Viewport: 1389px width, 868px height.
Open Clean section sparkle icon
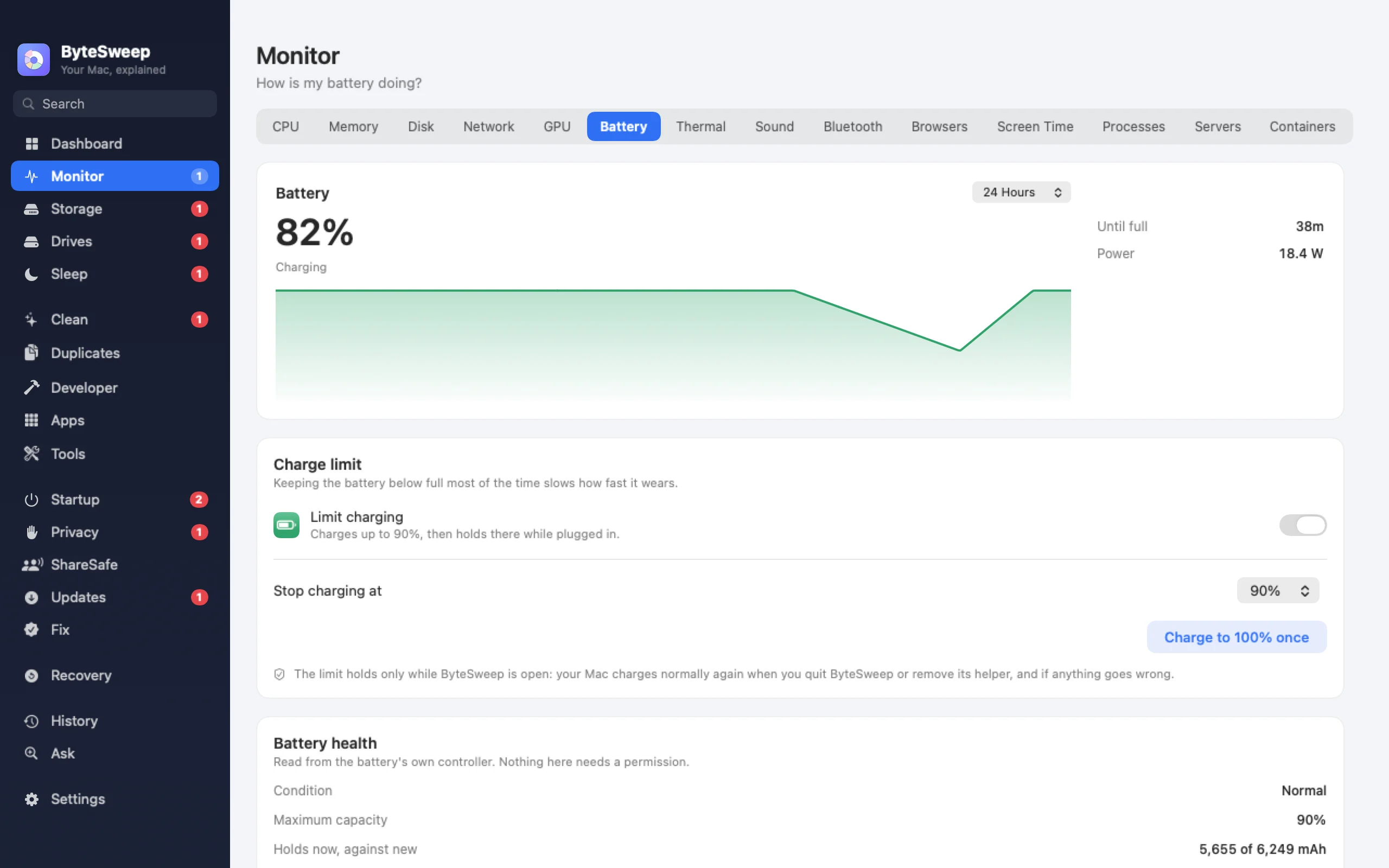coord(31,319)
